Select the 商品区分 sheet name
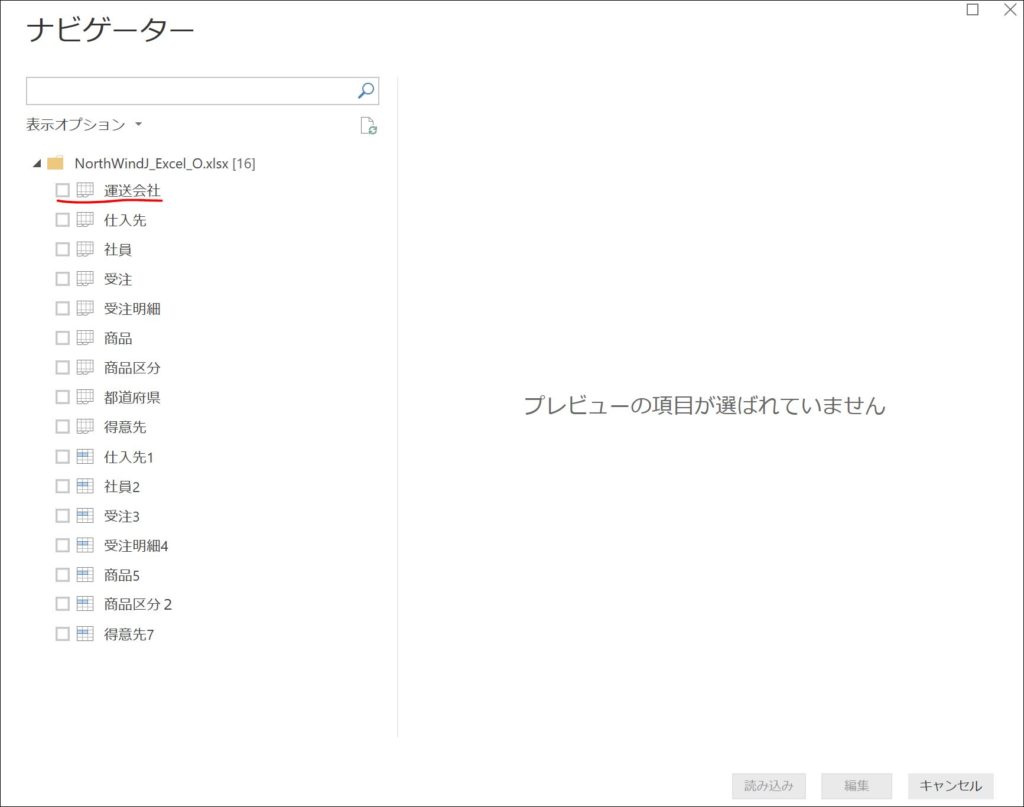 [132, 368]
